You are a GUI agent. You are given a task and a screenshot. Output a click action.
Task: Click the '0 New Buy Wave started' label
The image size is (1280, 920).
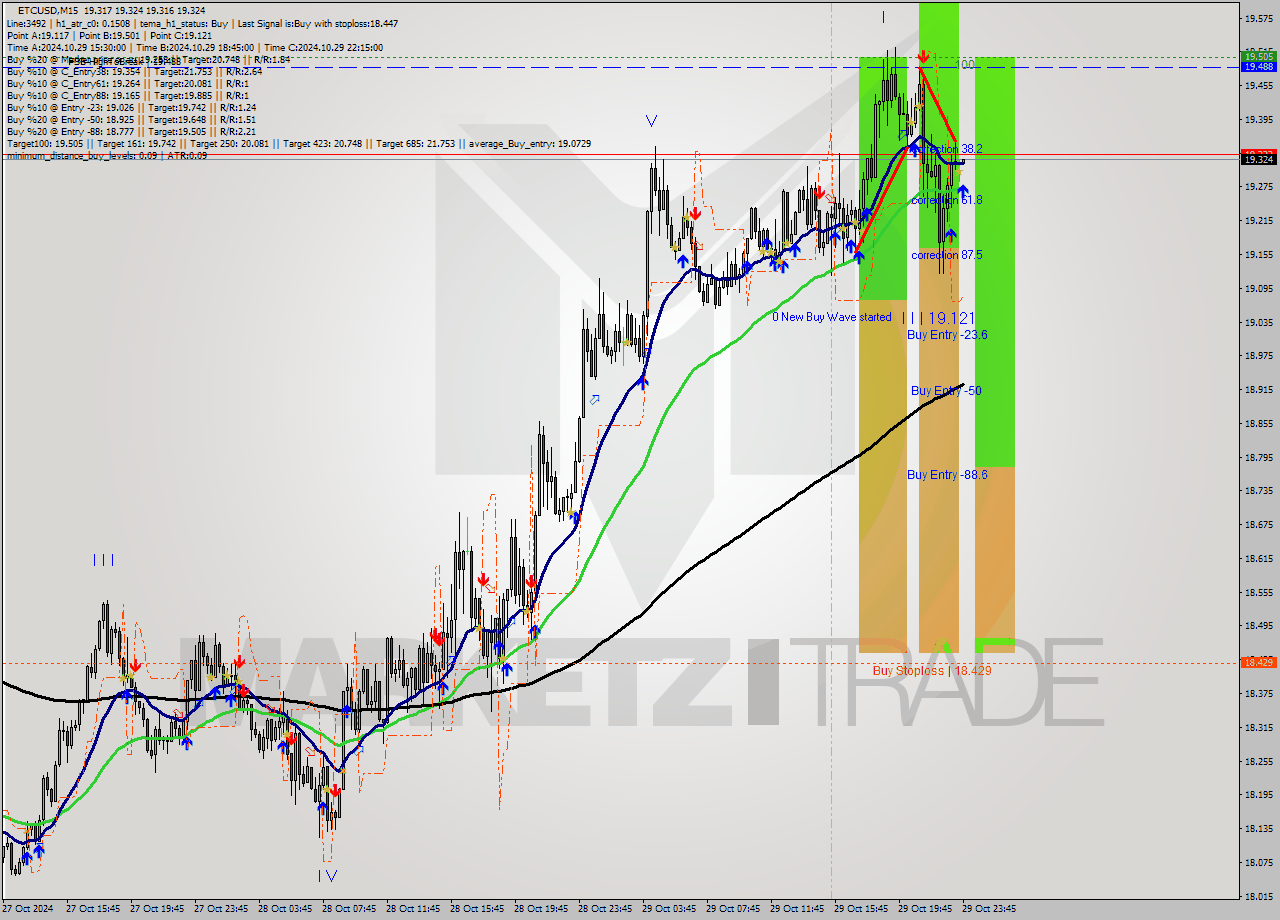[832, 317]
